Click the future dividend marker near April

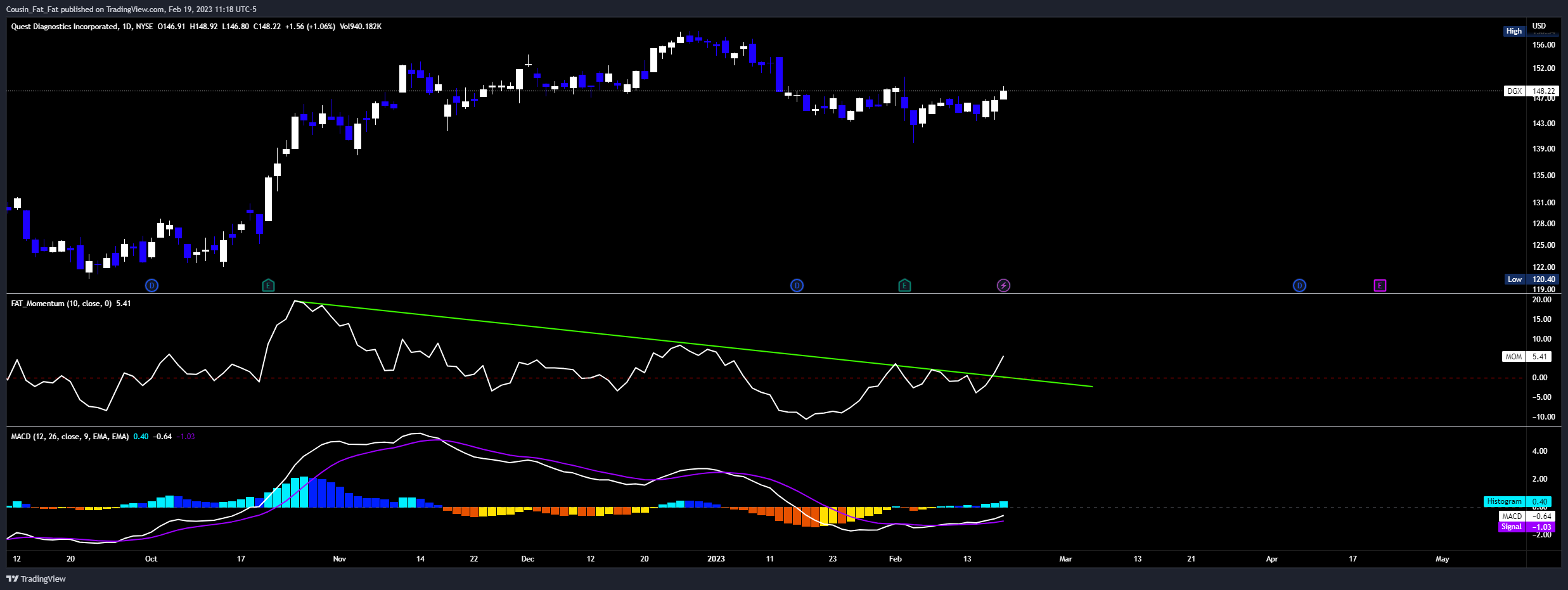click(x=1299, y=286)
